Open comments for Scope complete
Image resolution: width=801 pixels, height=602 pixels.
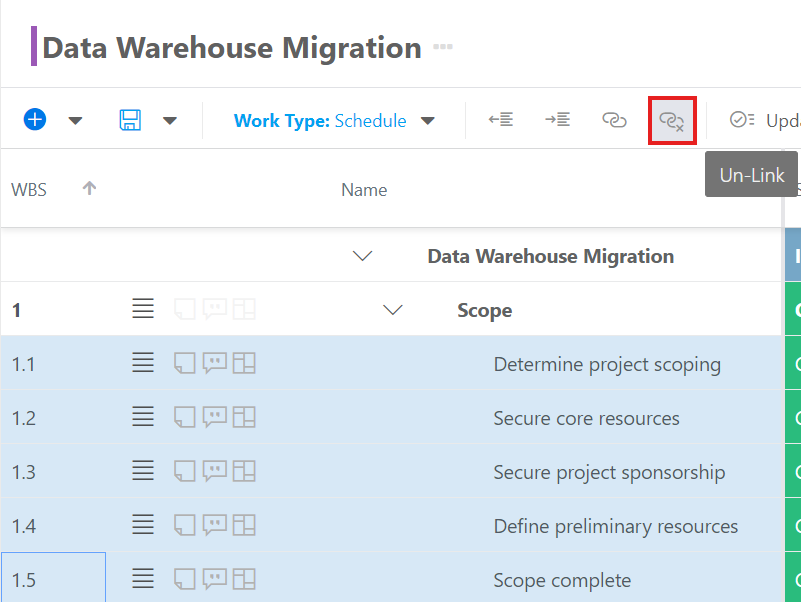(x=215, y=580)
